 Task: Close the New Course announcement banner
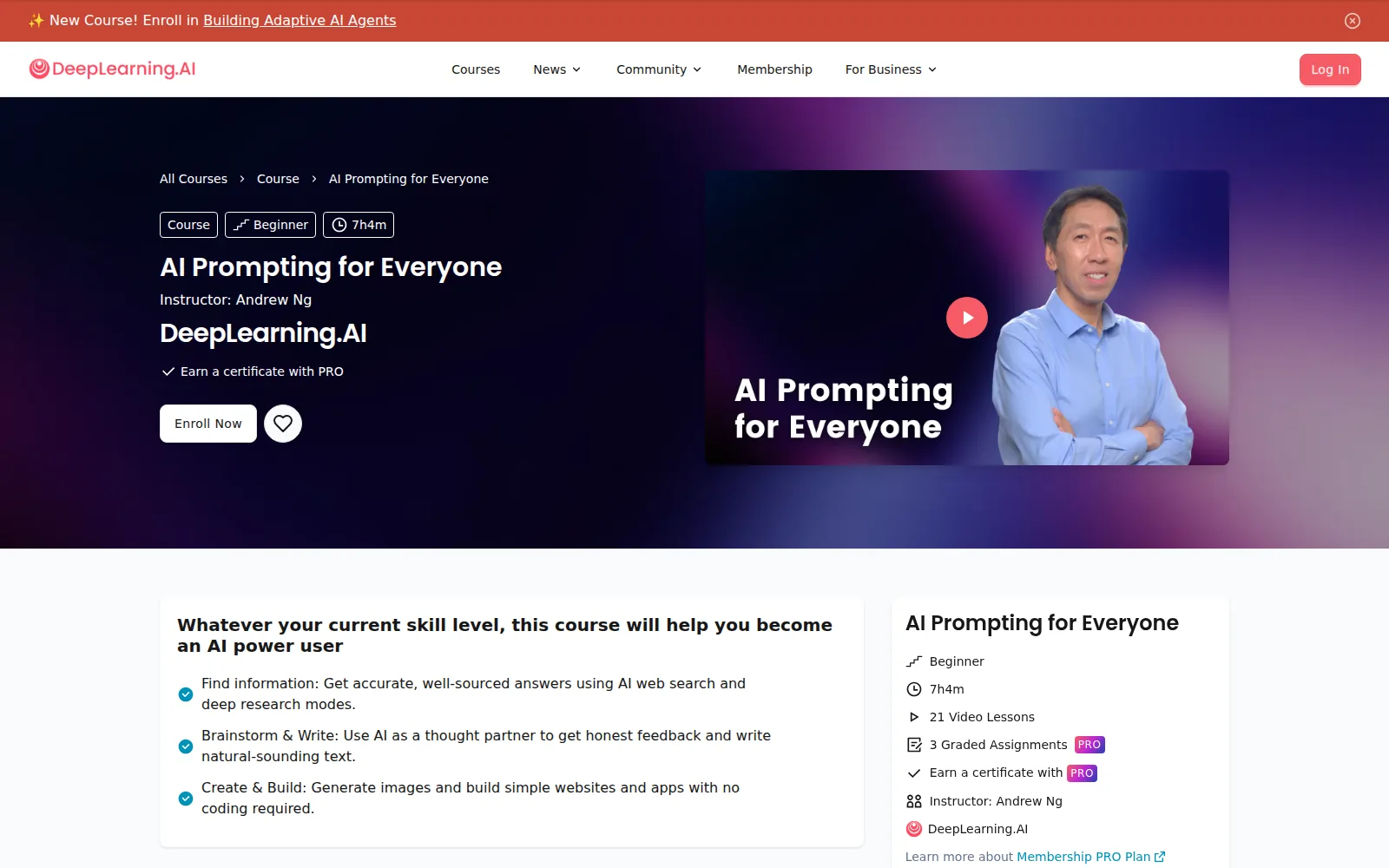pyautogui.click(x=1353, y=21)
